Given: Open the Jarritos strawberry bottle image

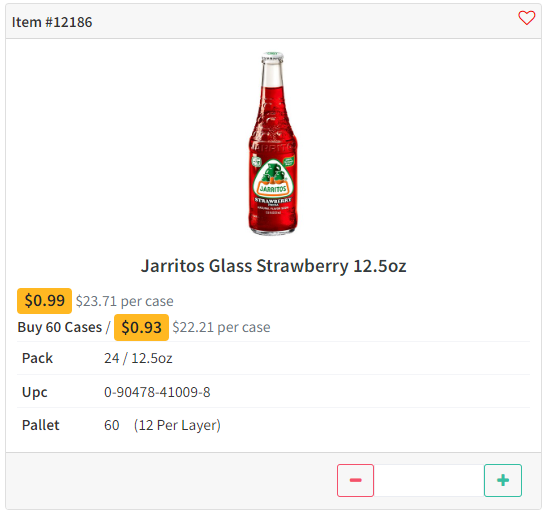Looking at the screenshot, I should (x=273, y=144).
